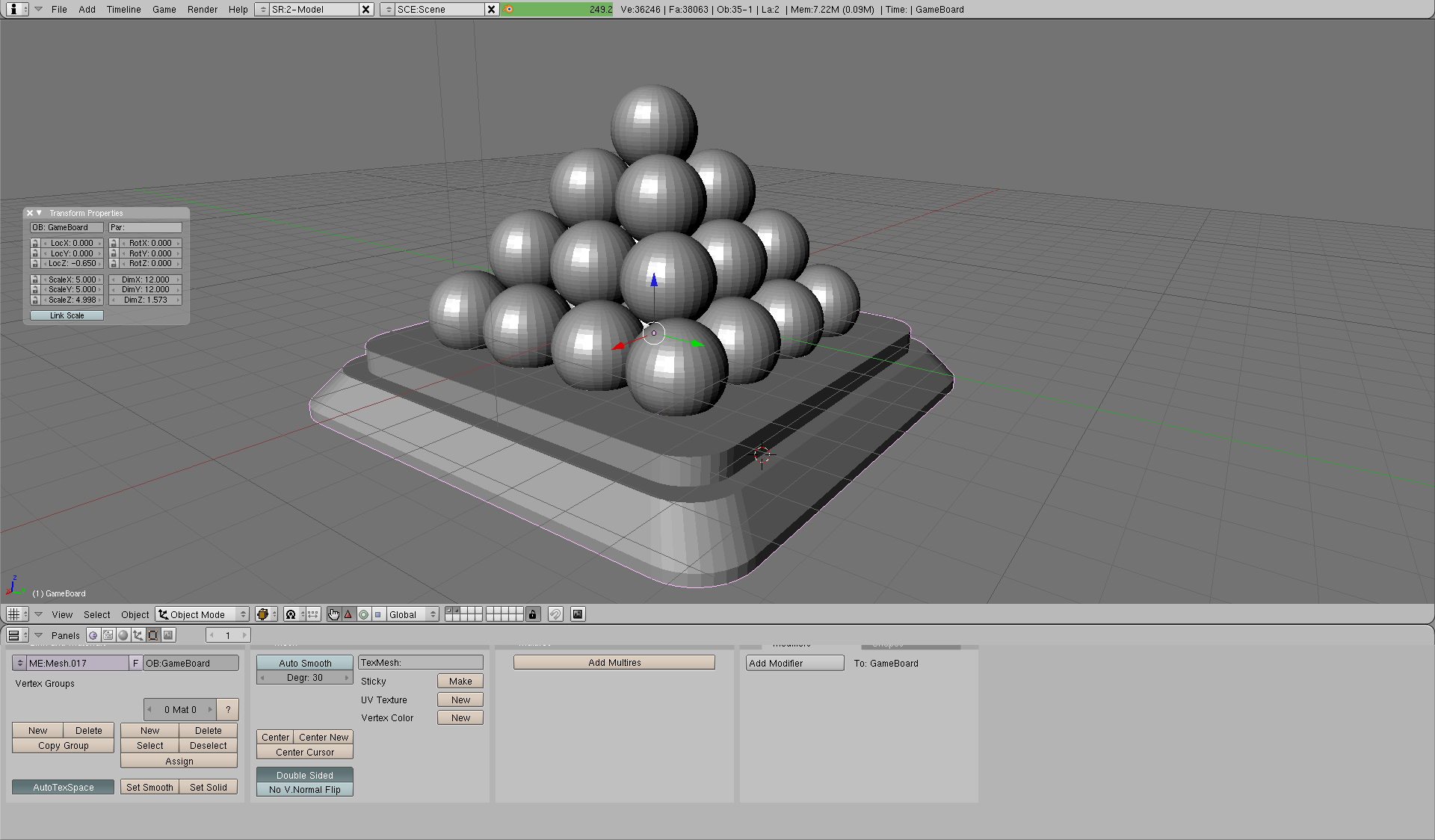Enable the translate manipulator triangle icon

[348, 614]
